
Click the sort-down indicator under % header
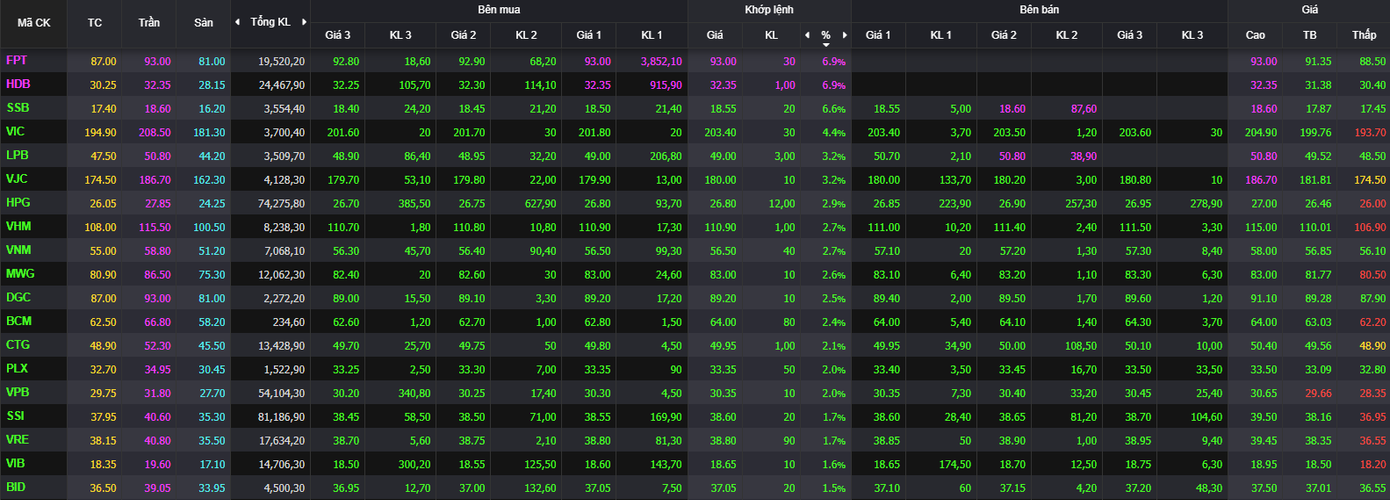point(826,45)
